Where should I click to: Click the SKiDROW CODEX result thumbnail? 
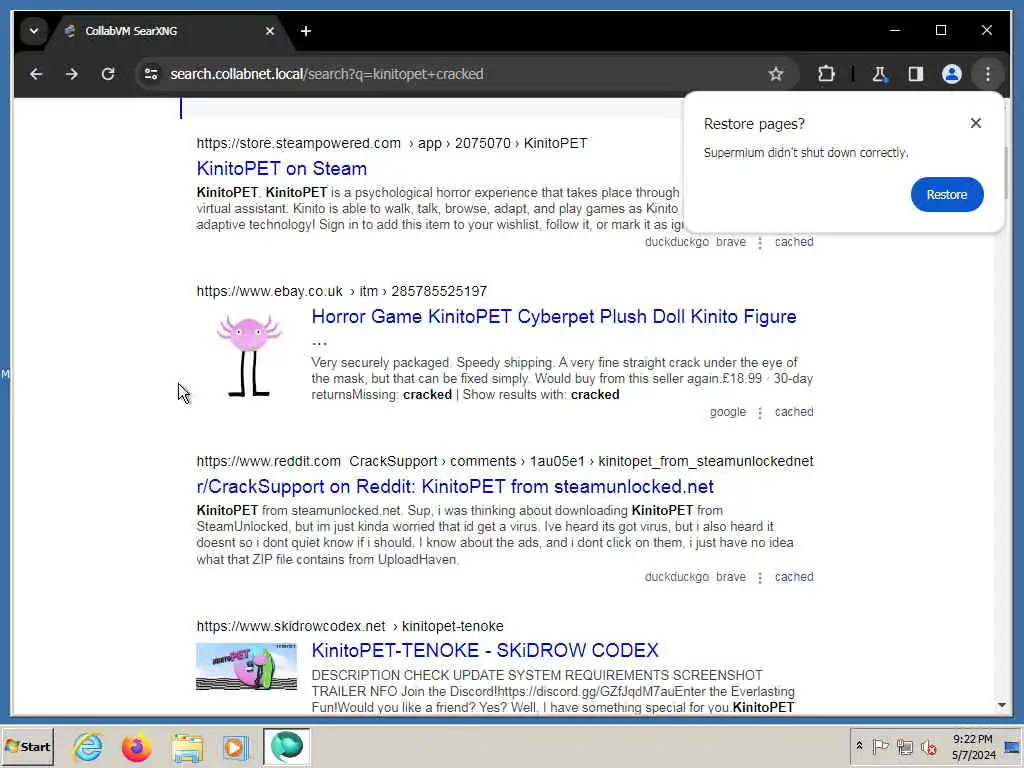246,666
